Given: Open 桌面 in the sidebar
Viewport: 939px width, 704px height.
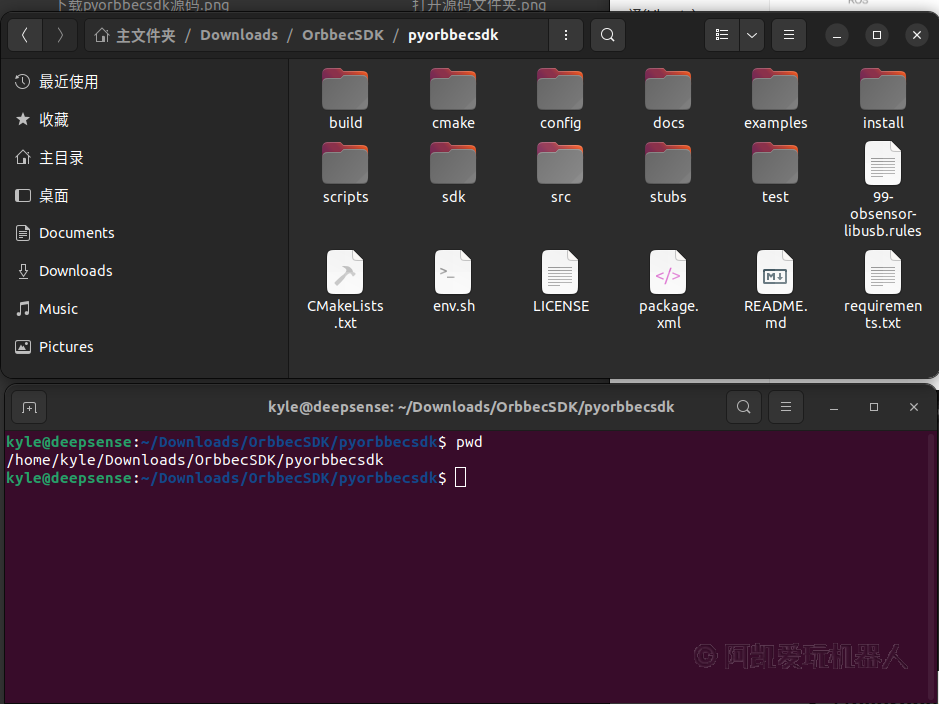Looking at the screenshot, I should tap(145, 195).
